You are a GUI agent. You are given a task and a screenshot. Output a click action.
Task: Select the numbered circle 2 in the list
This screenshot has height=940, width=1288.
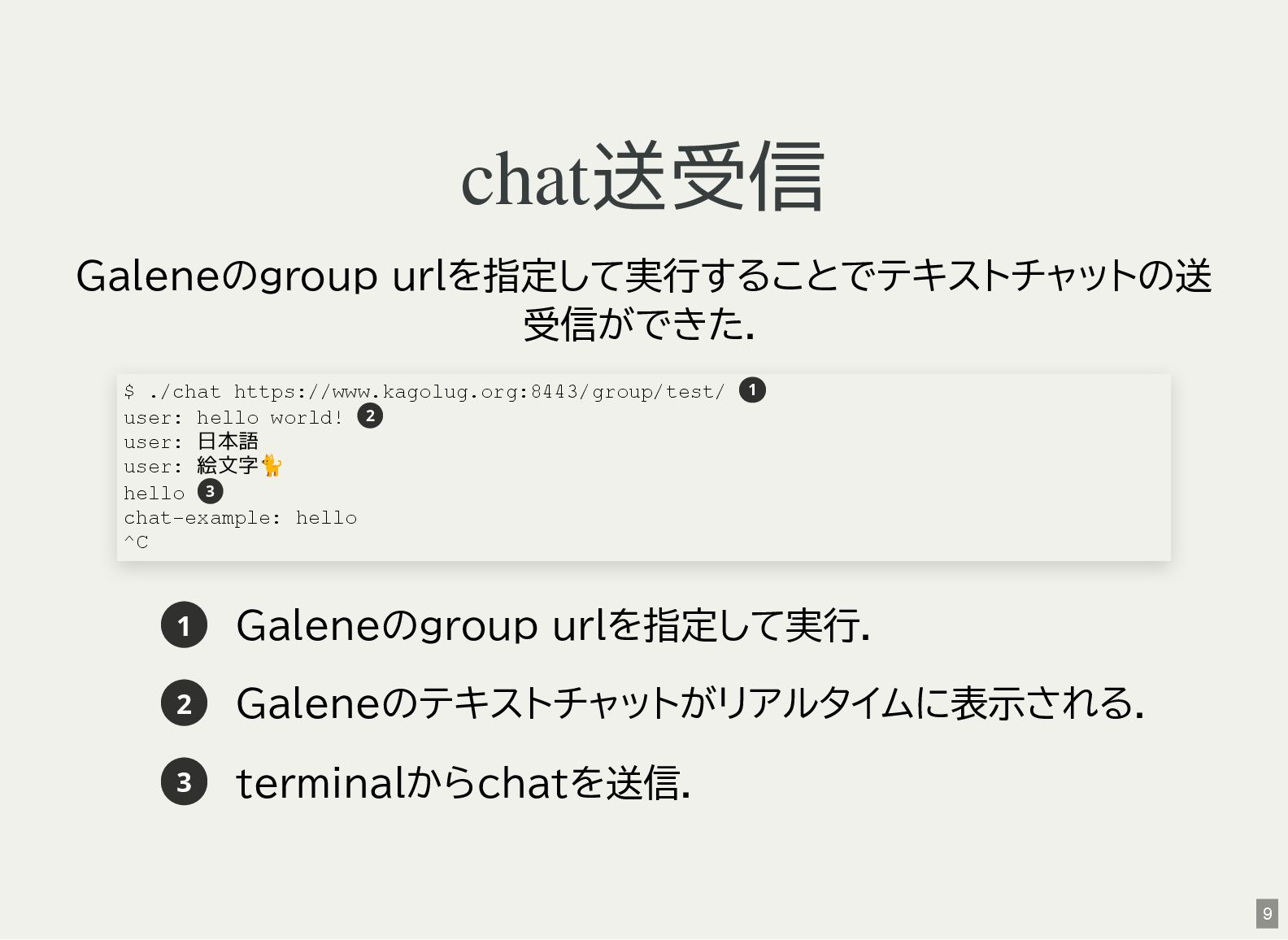(184, 703)
